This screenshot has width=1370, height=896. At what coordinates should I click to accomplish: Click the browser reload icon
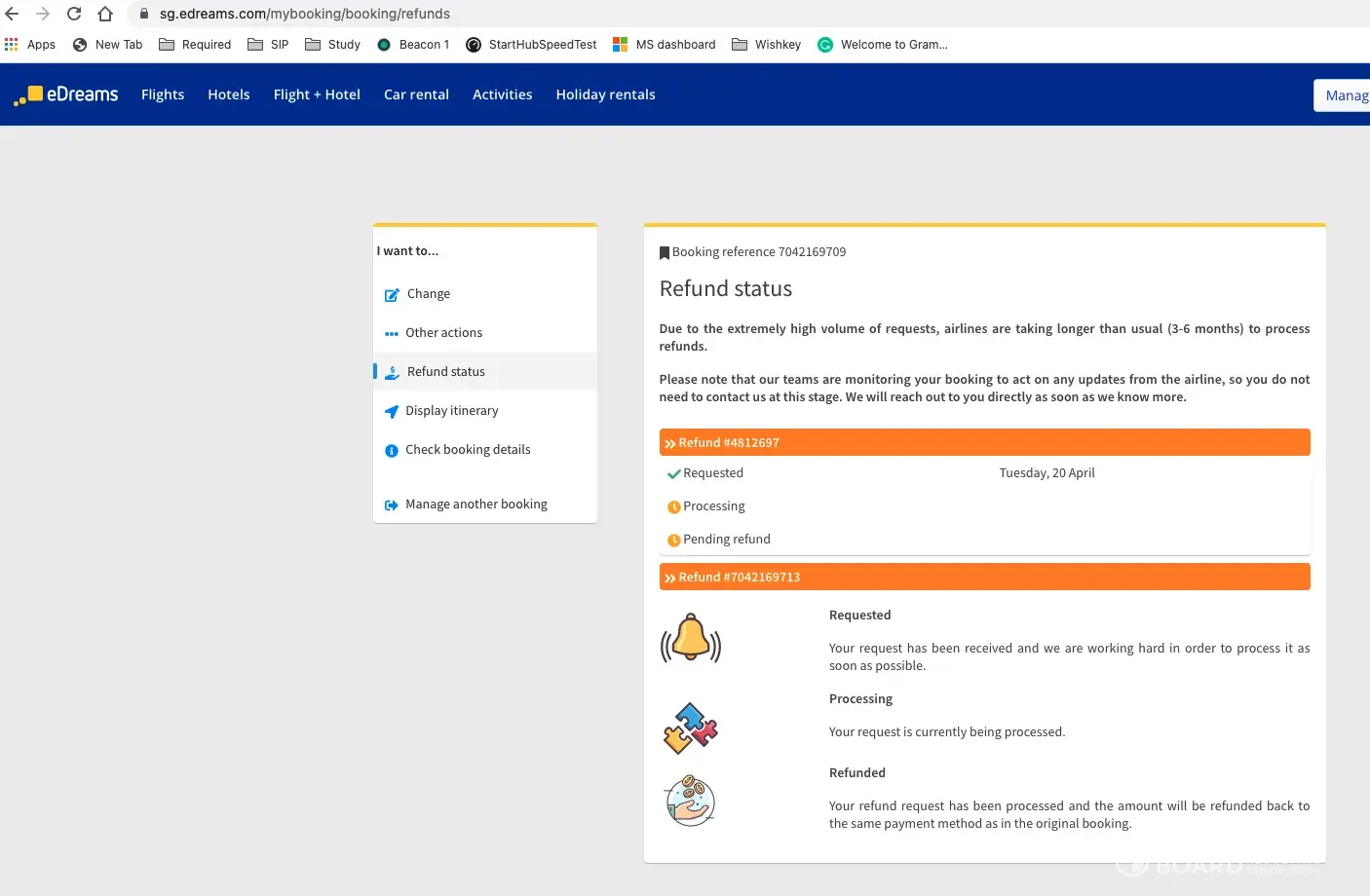coord(74,14)
